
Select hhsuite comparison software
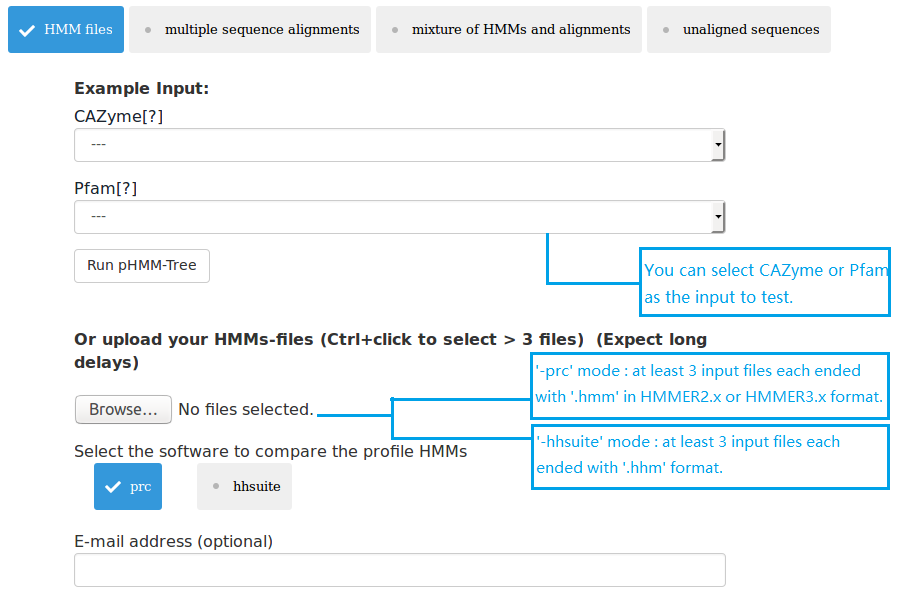tap(245, 487)
